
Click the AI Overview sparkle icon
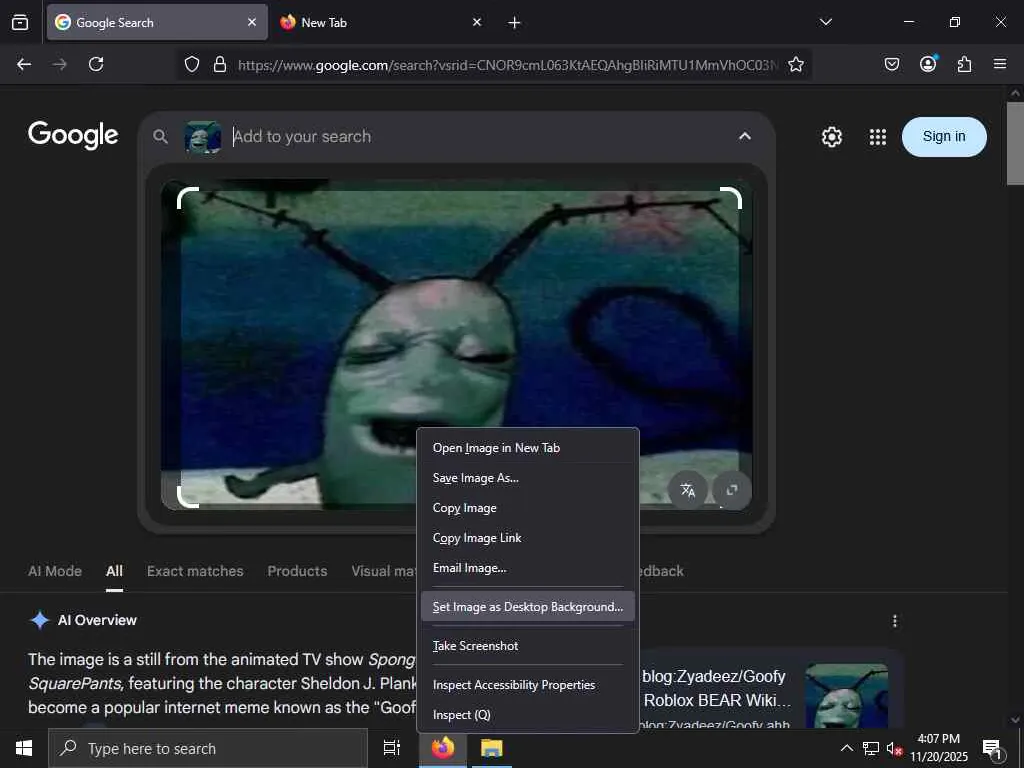tap(40, 620)
